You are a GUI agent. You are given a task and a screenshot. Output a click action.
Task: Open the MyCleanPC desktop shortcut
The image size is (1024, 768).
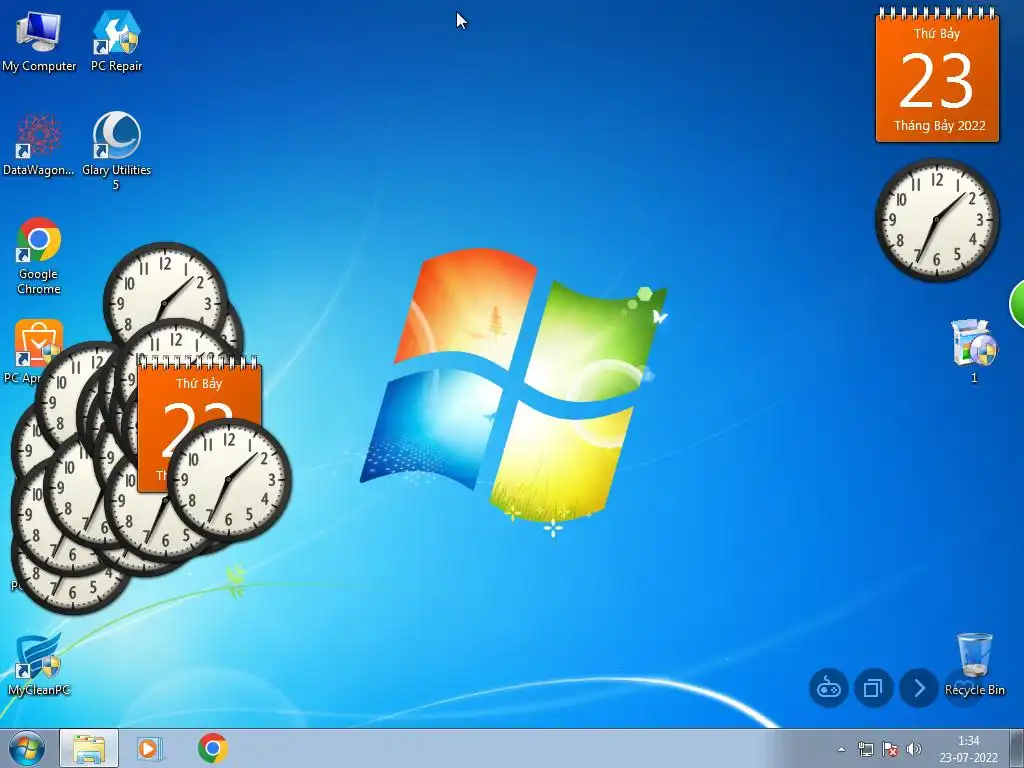[x=39, y=664]
